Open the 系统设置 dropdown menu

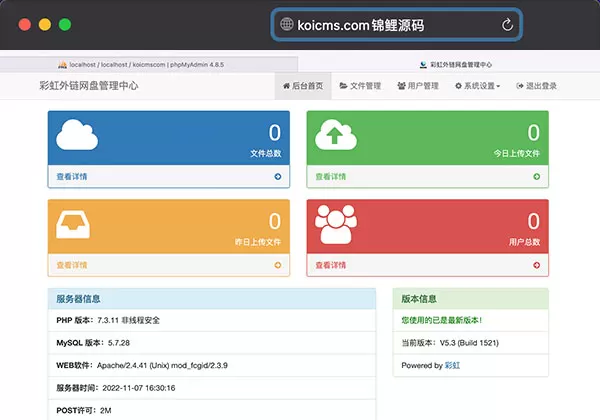[x=477, y=86]
